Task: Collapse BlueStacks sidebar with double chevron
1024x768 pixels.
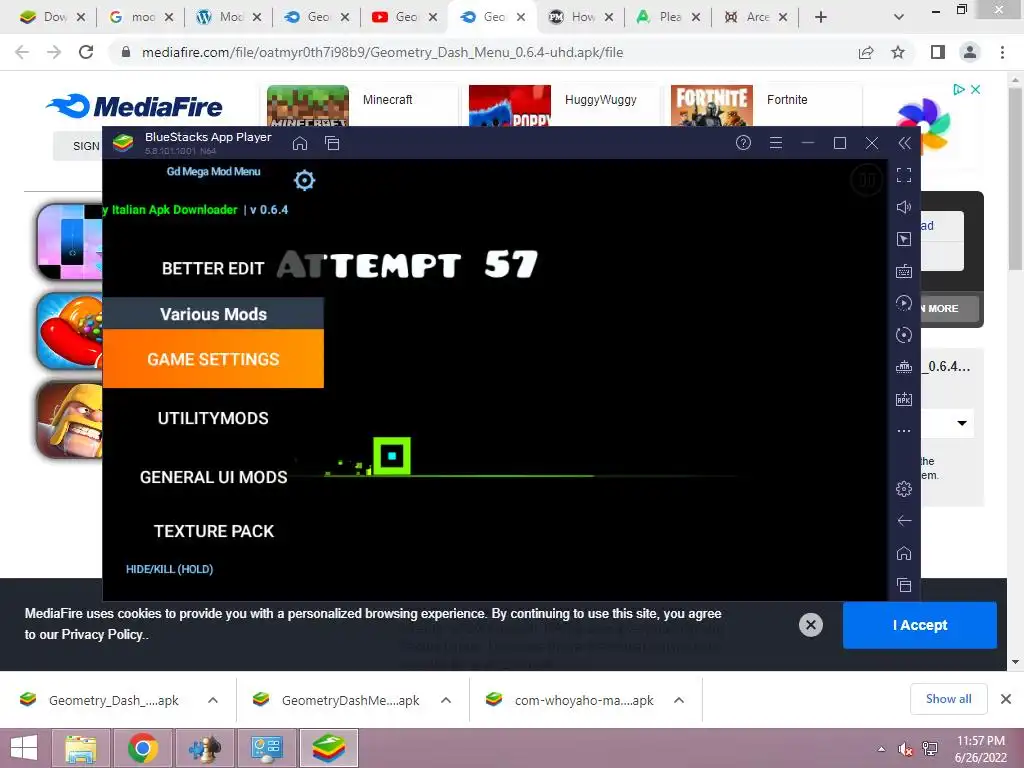Action: point(904,143)
